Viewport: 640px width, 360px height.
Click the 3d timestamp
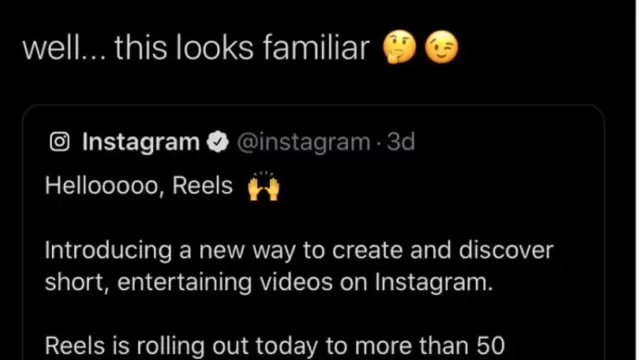click(401, 142)
